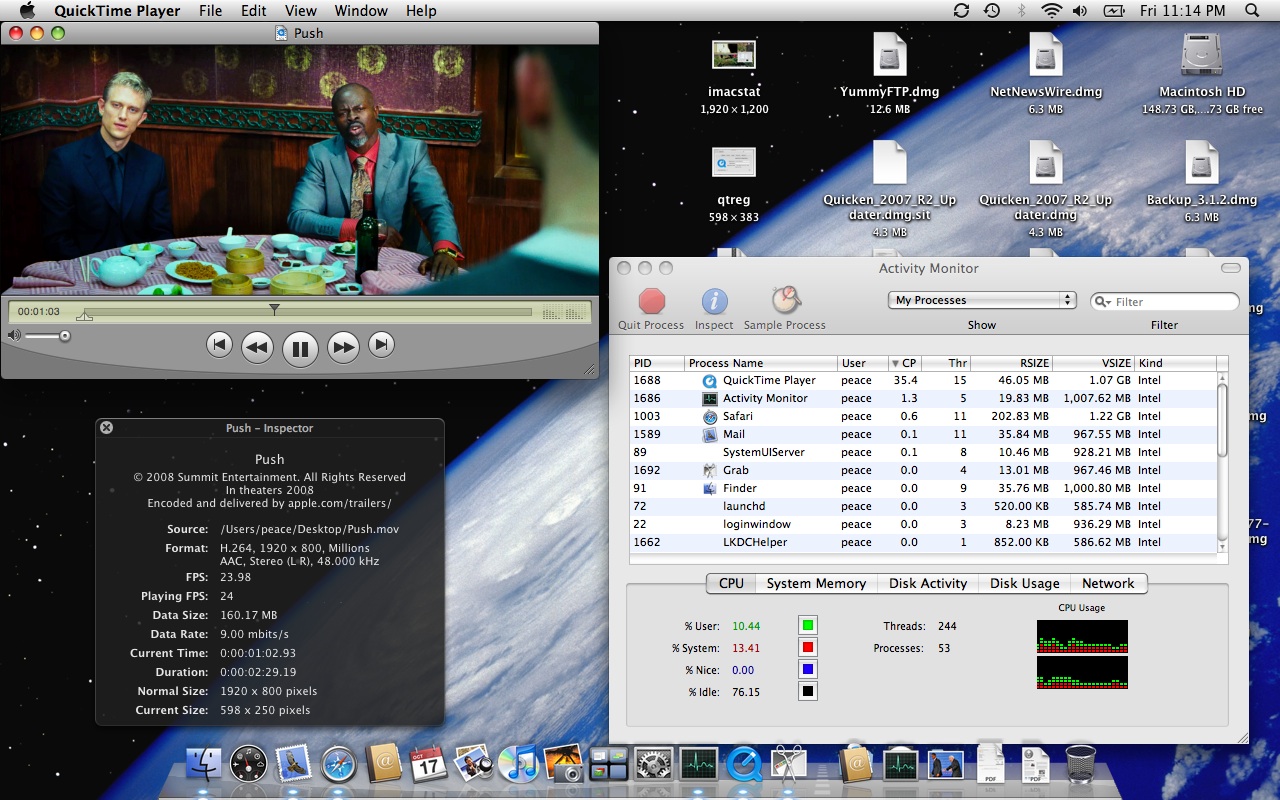Sort by the Process Name column header
The image size is (1280, 800).
click(761, 363)
